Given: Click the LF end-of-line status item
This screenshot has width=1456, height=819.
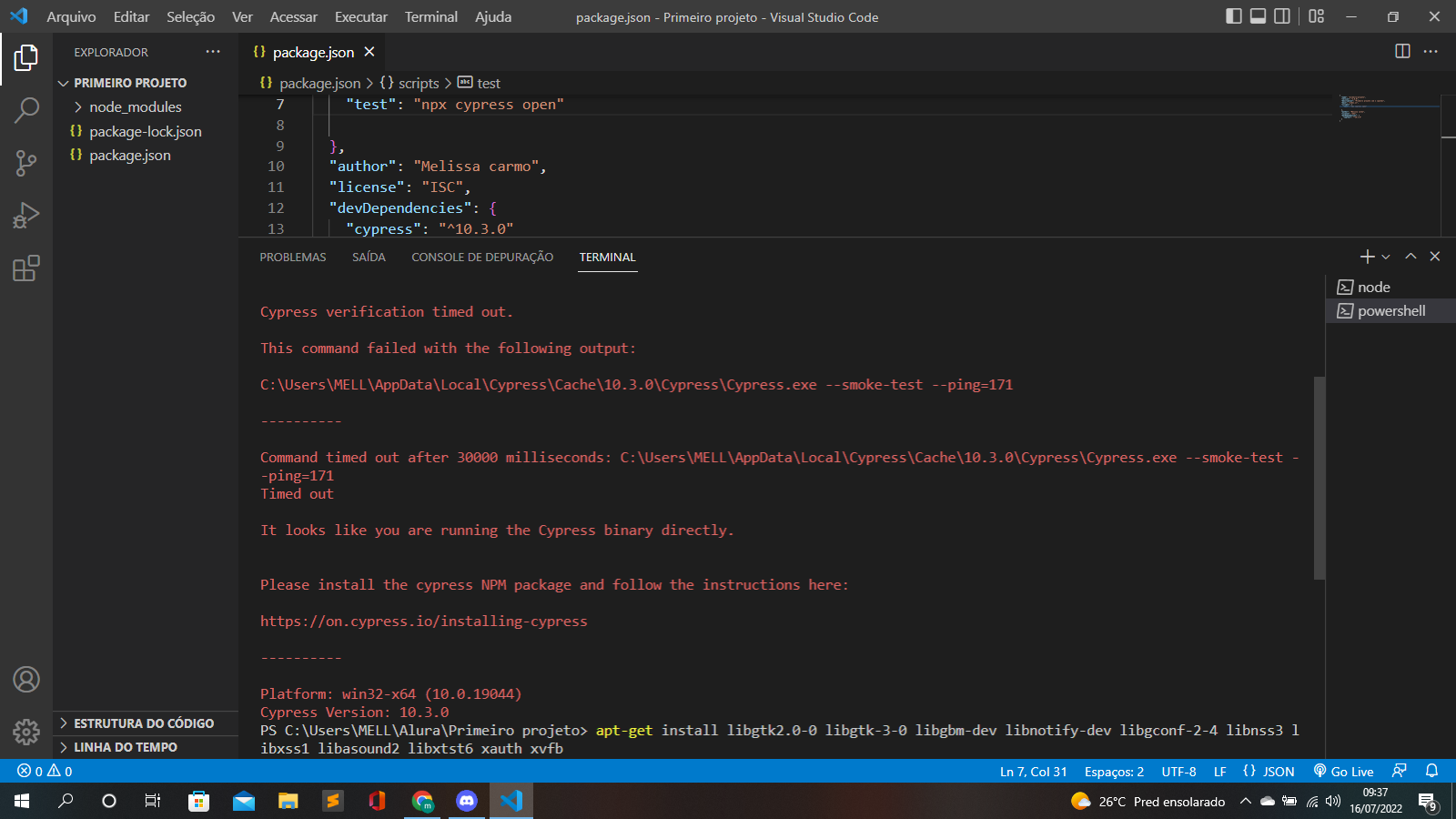Looking at the screenshot, I should coord(1219,772).
